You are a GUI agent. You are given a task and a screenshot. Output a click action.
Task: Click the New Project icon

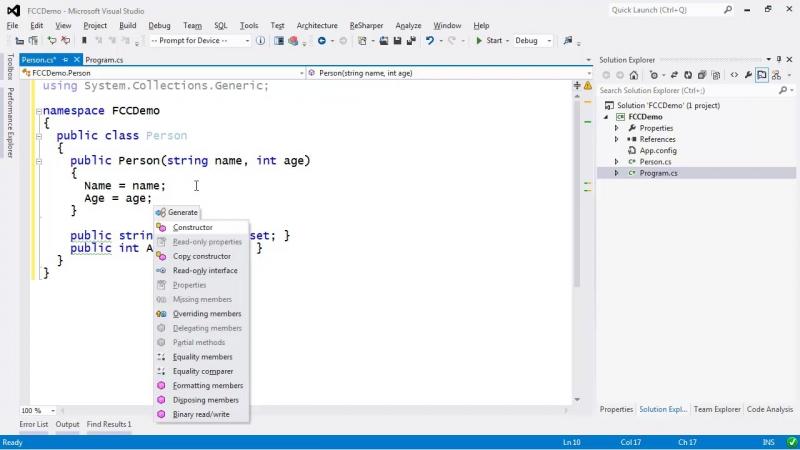tap(362, 40)
